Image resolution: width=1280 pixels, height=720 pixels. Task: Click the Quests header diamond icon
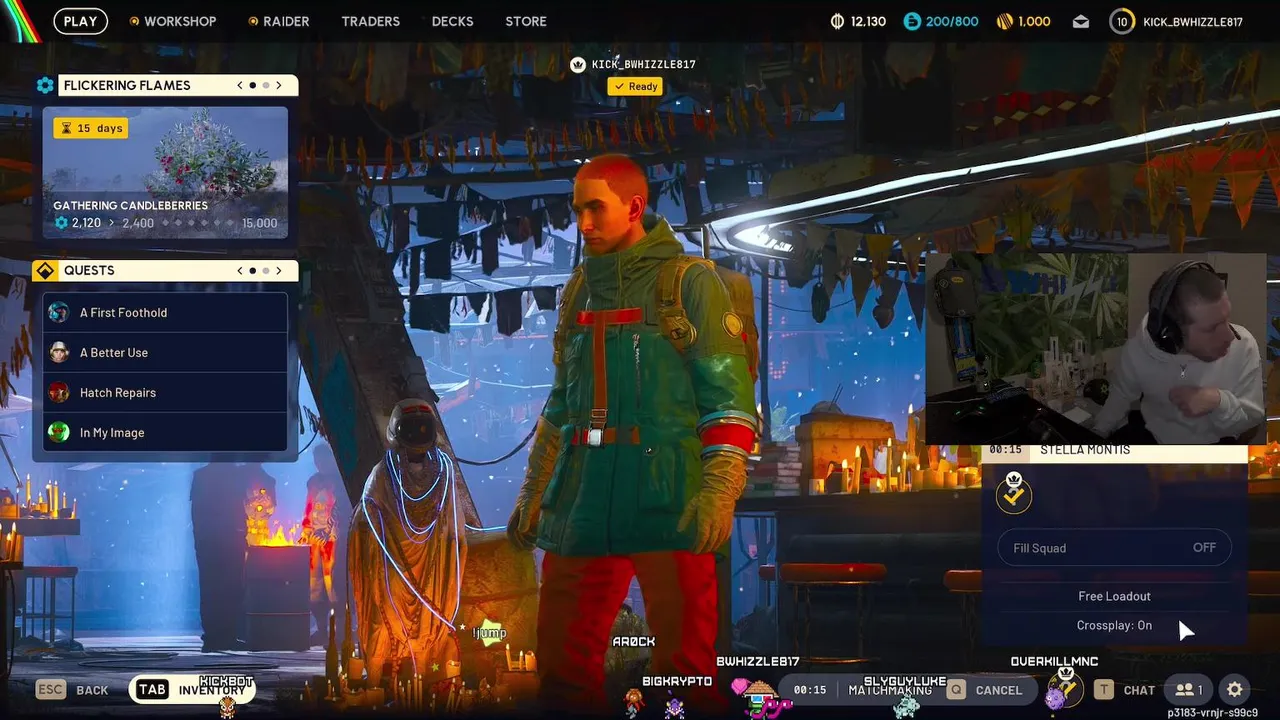[x=45, y=270]
